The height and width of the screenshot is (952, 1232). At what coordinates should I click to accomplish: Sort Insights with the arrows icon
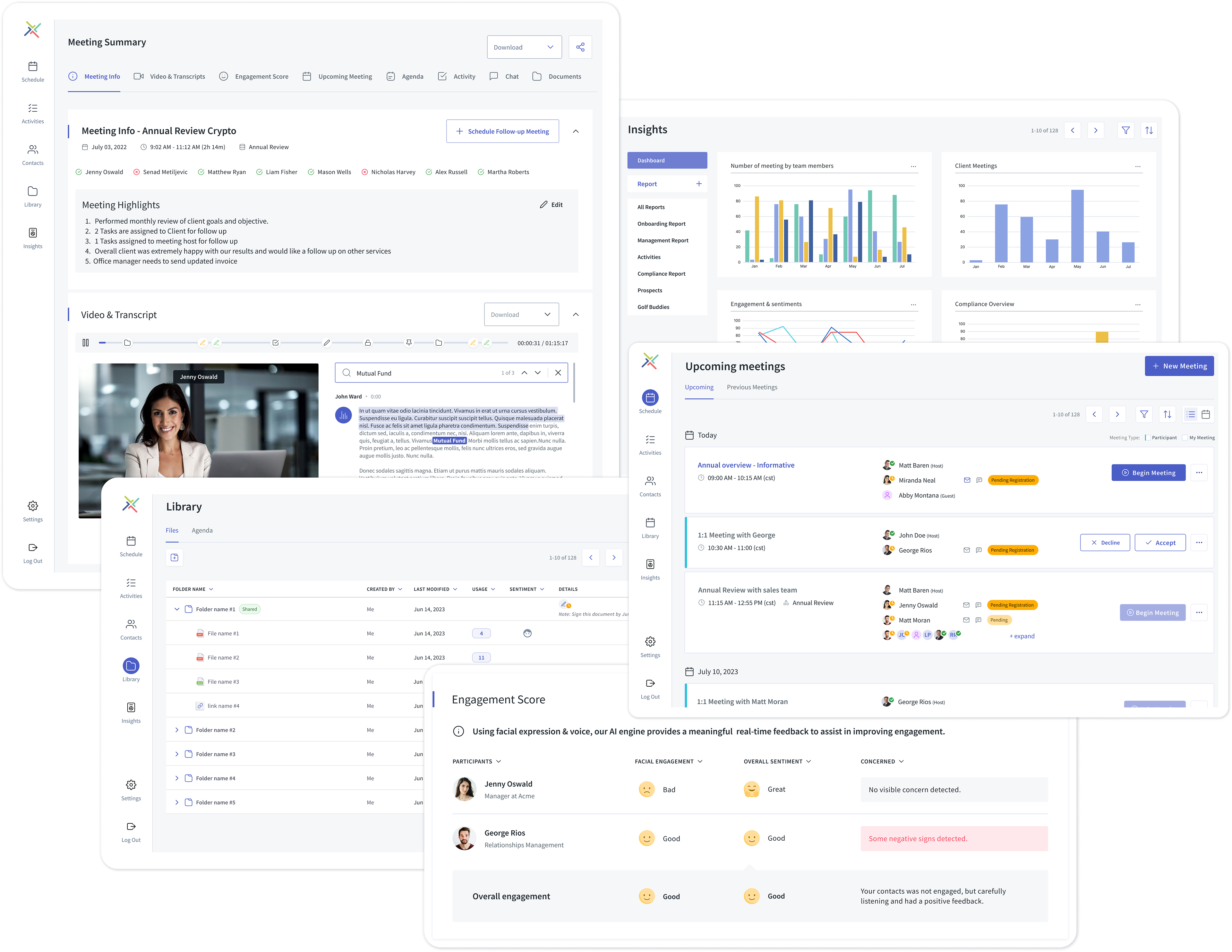[x=1149, y=130]
